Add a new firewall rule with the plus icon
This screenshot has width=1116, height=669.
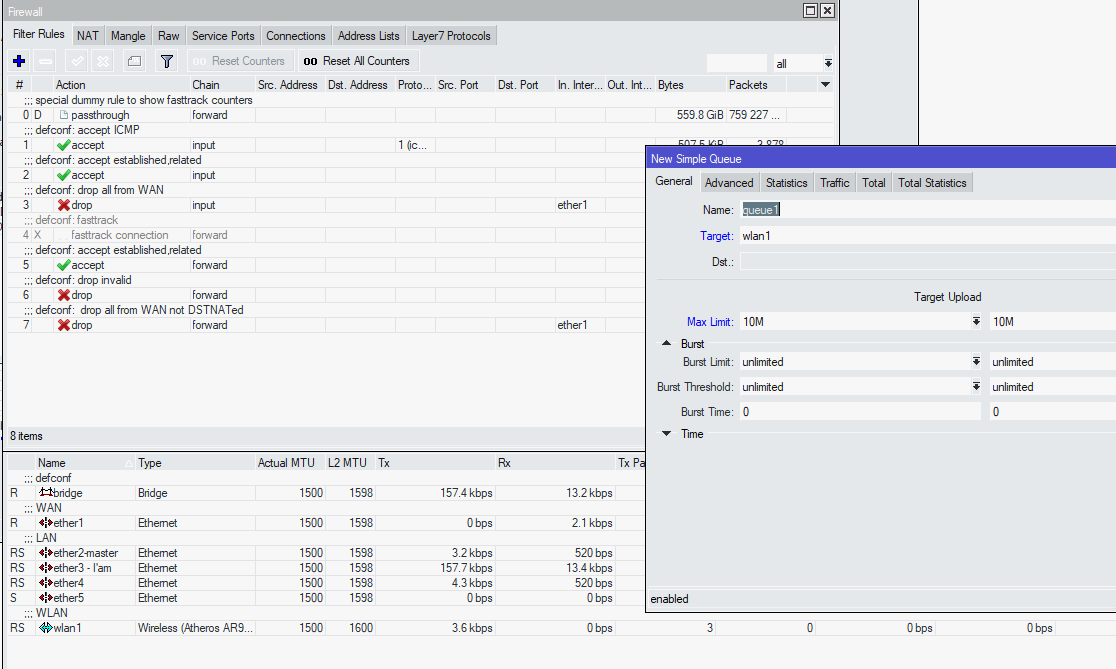click(x=18, y=60)
